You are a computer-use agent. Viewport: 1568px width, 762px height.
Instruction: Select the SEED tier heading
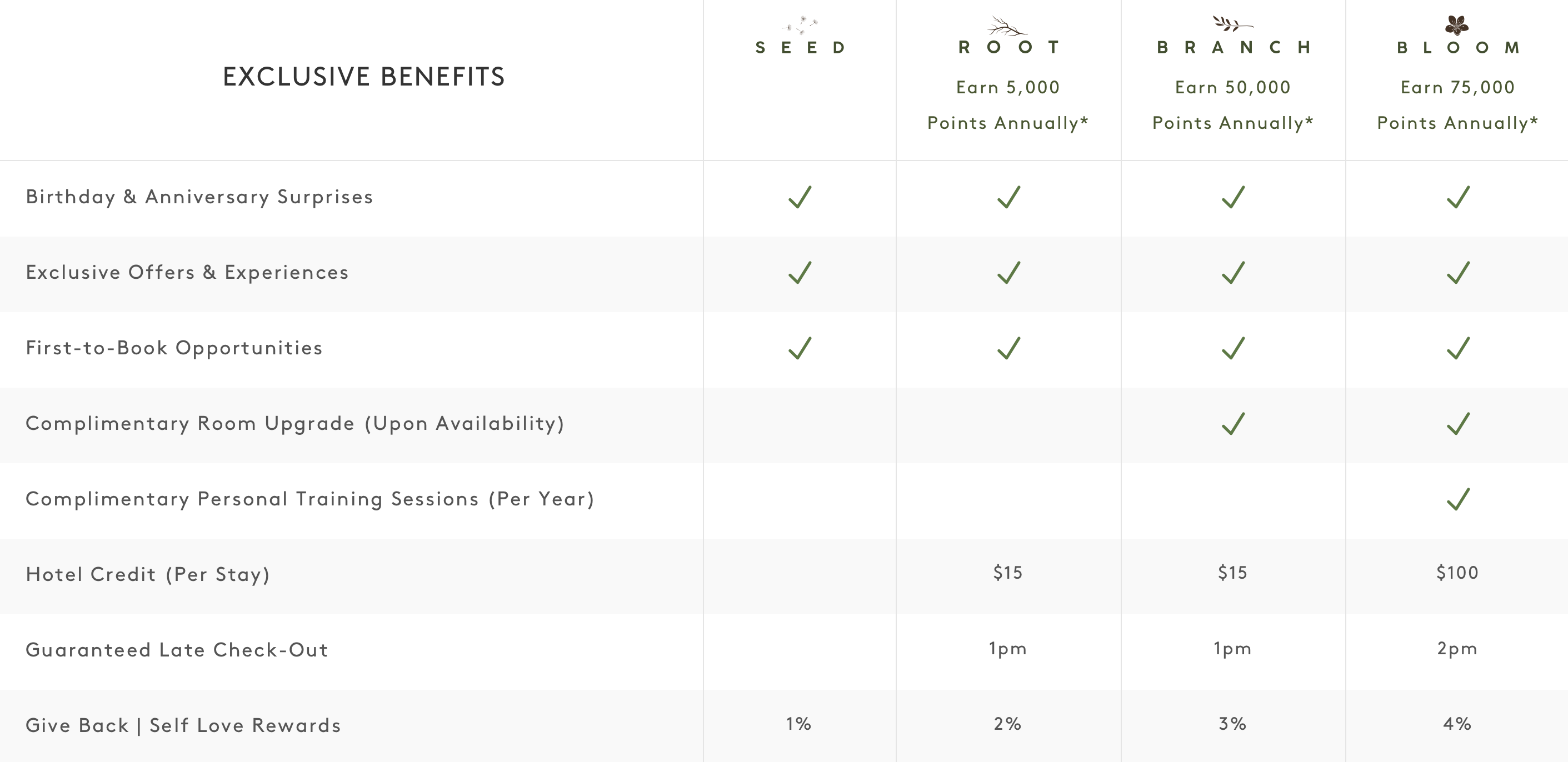[800, 47]
